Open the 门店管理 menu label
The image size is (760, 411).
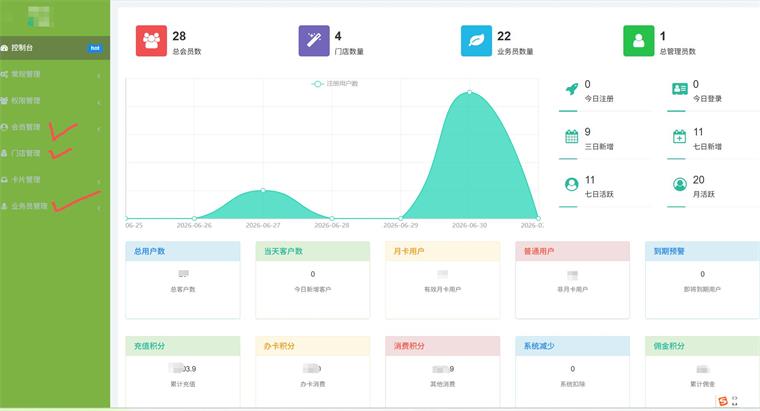[26, 153]
